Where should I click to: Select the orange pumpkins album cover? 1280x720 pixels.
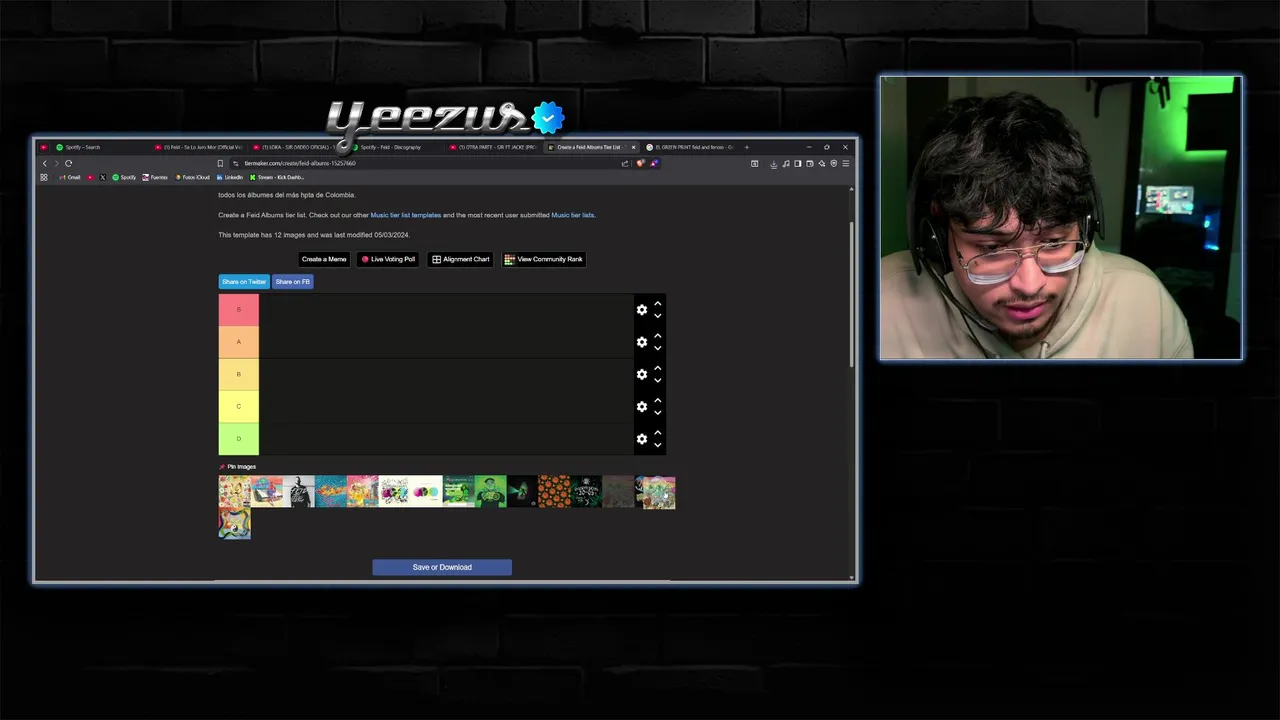[x=555, y=491]
